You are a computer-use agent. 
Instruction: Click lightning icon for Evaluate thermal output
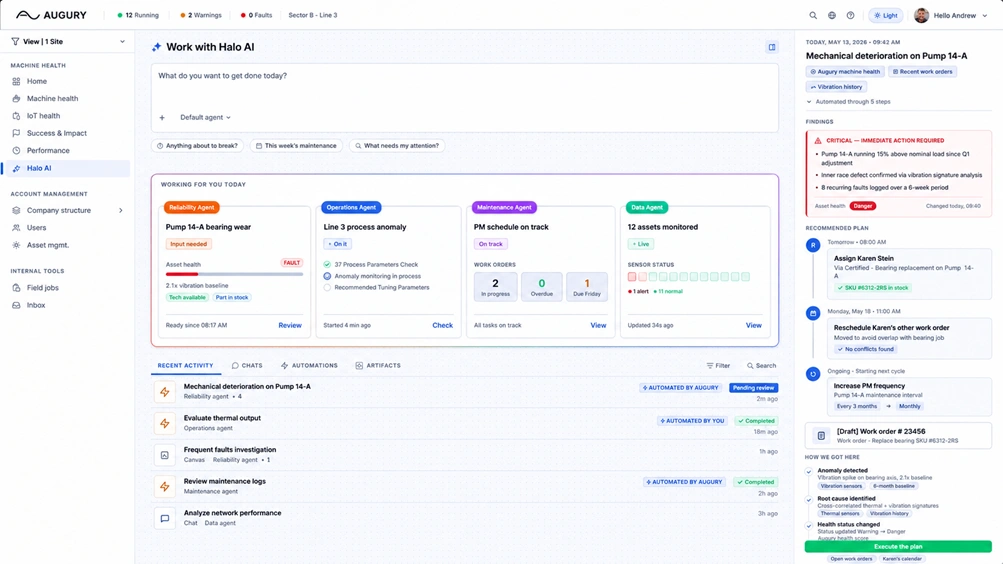click(164, 423)
